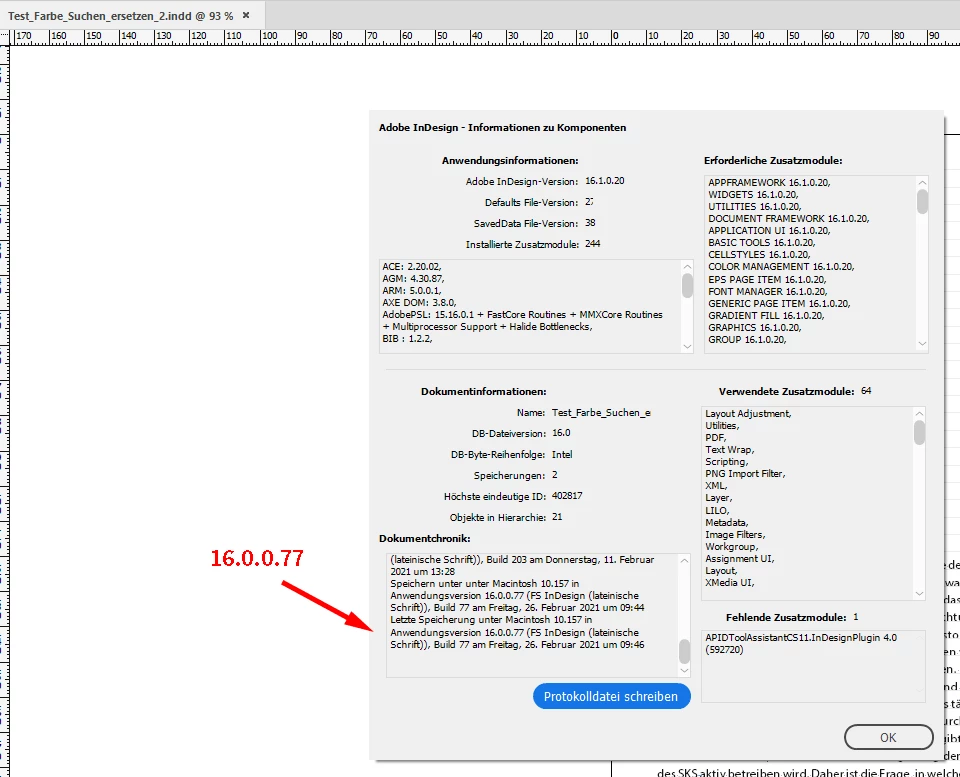
Task: Click Workgroup in used plugins list
Action: coord(732,547)
